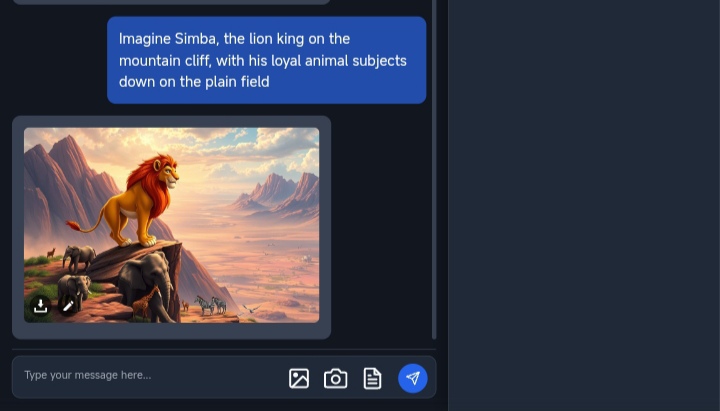Open the image upload picker icon

tap(299, 378)
